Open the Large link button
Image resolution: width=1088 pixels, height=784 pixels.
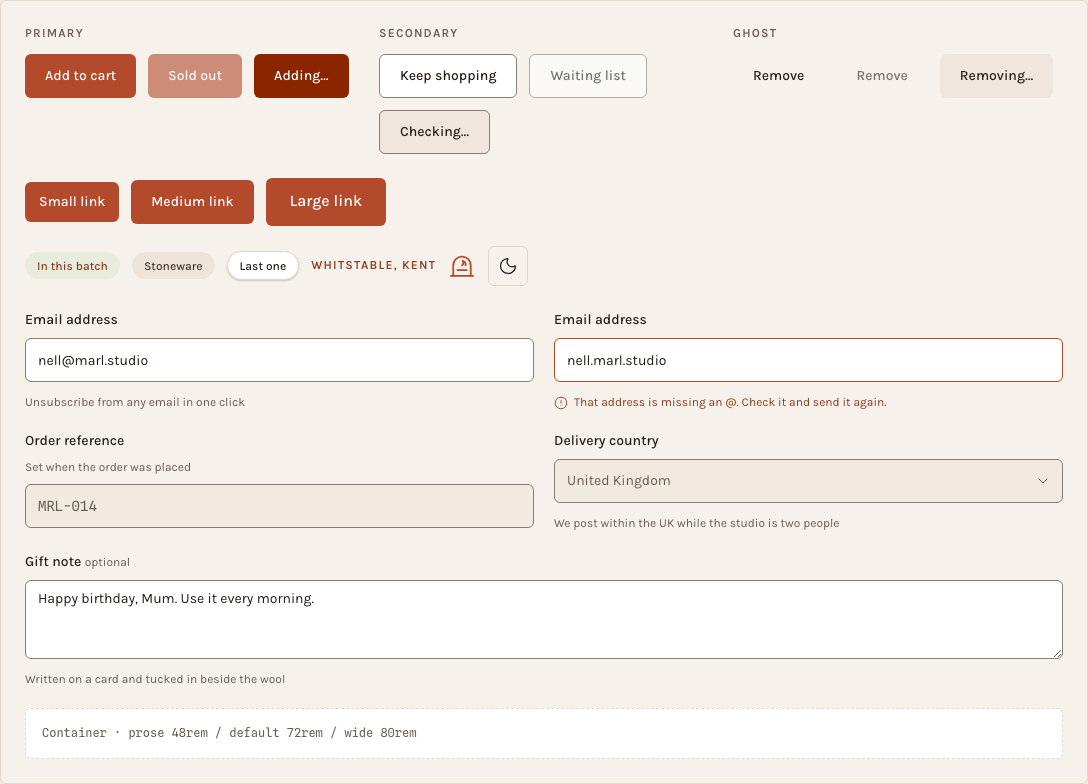tap(326, 201)
